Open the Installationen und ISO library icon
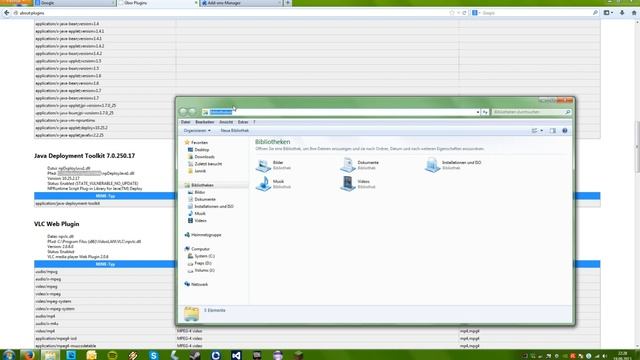The width and height of the screenshot is (640, 360). click(x=432, y=165)
